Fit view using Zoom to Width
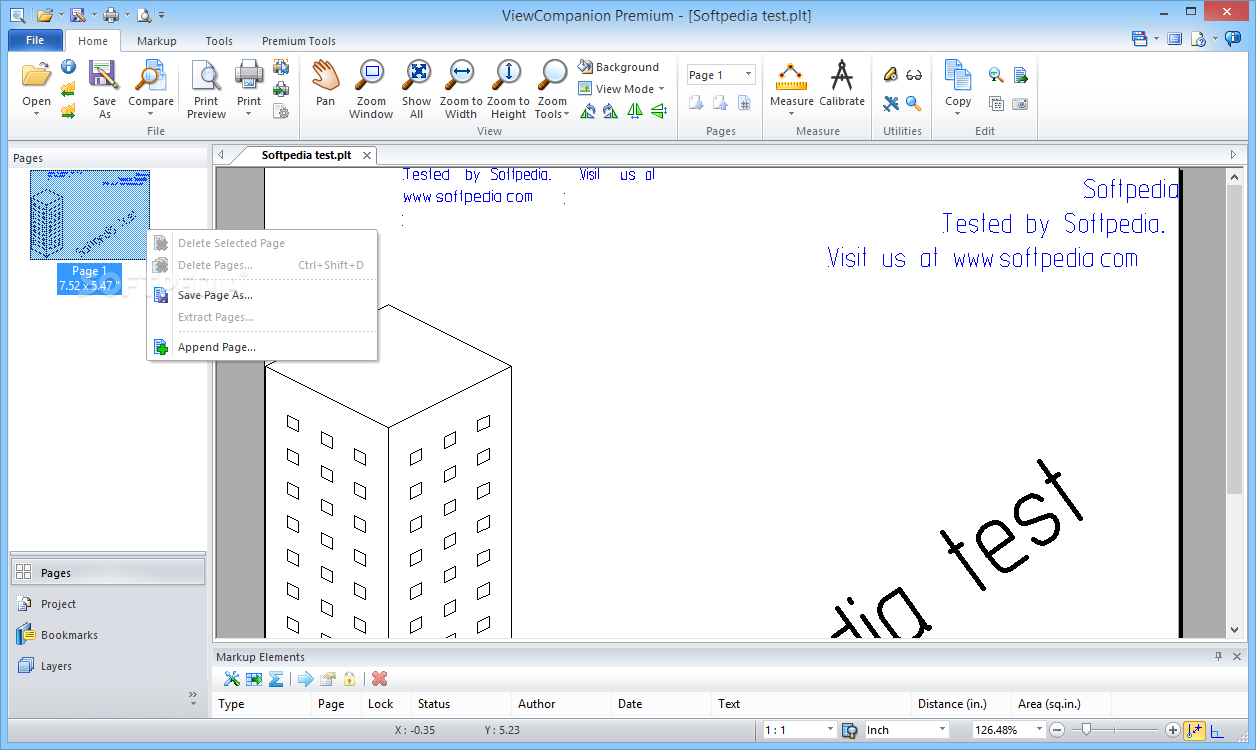This screenshot has width=1256, height=750. [461, 89]
